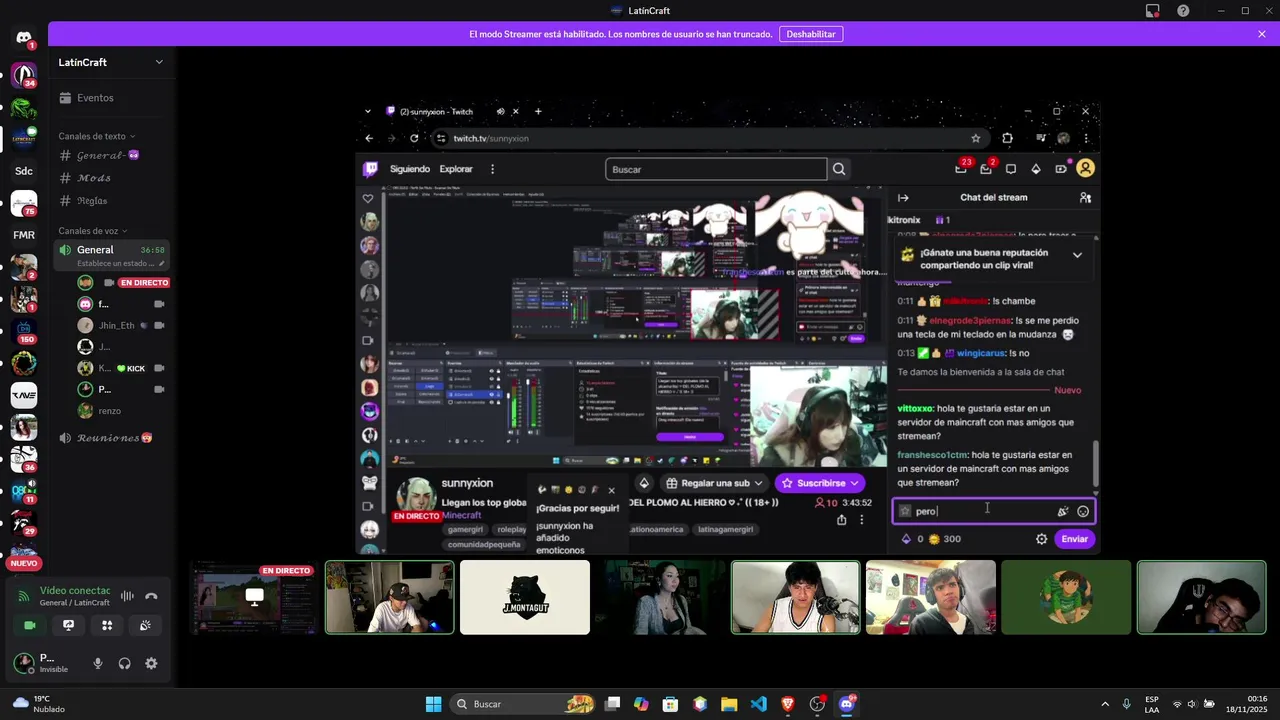Click latinagamergirl stream tag
This screenshot has height=720, width=1280.
(725, 529)
